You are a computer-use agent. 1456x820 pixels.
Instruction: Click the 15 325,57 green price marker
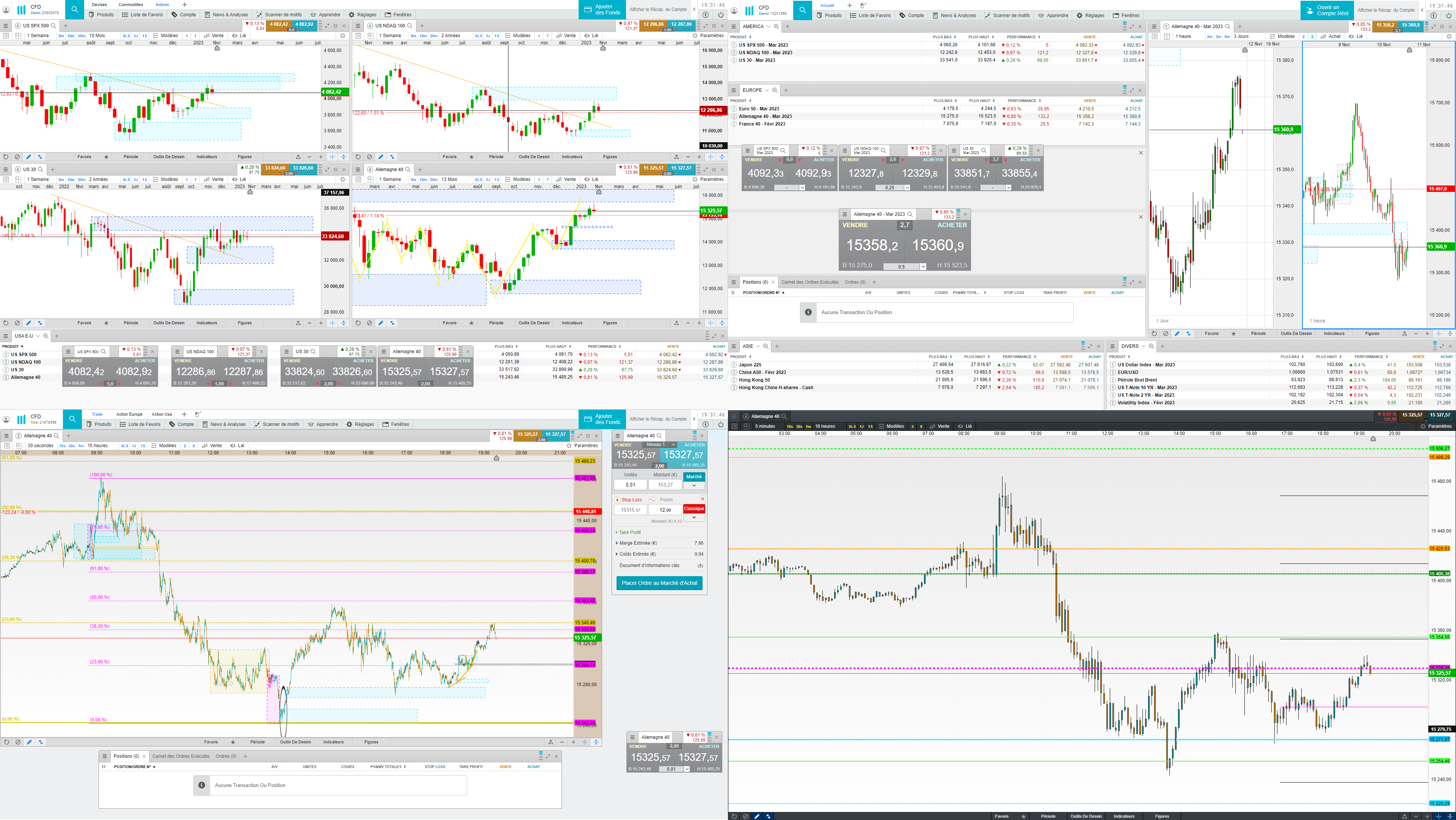pos(587,638)
